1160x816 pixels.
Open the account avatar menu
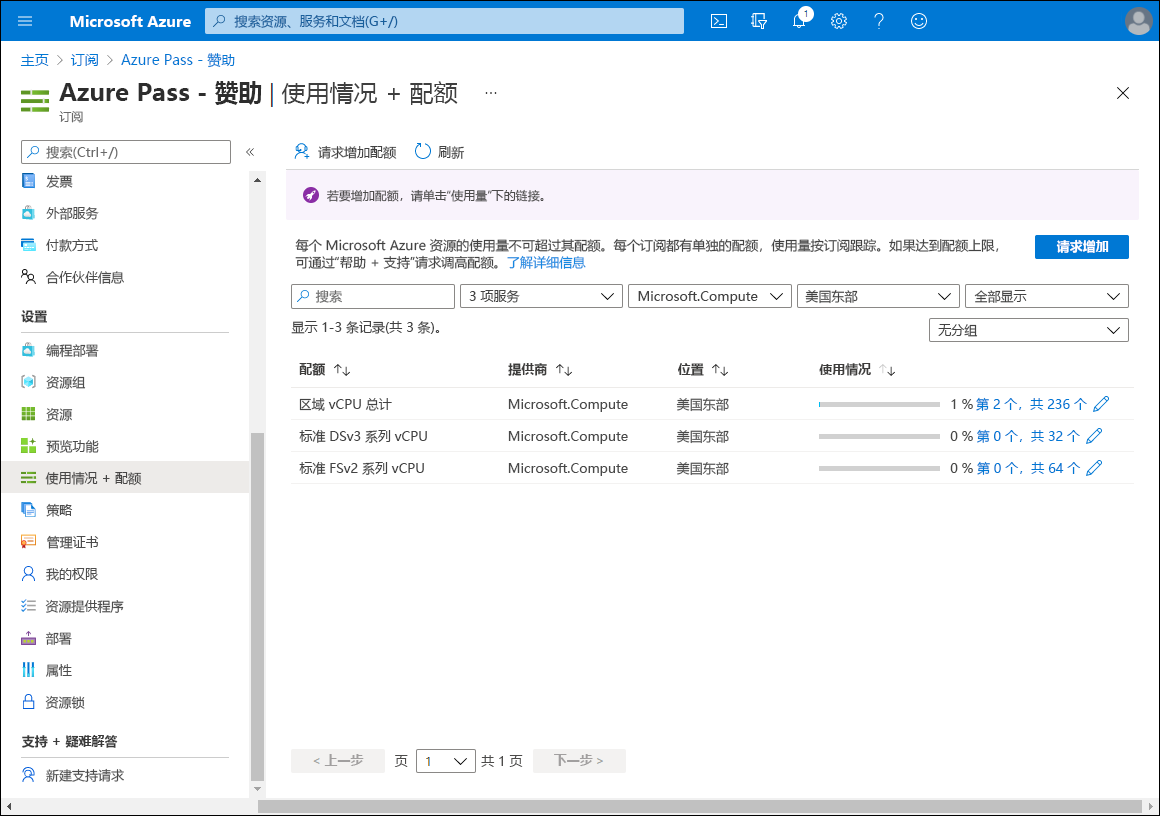[x=1139, y=21]
